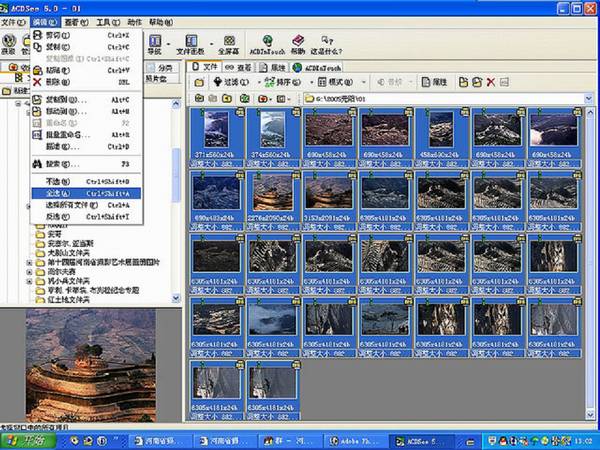Click the green refresh icon in the path row
The height and width of the screenshot is (450, 600).
pos(245,99)
